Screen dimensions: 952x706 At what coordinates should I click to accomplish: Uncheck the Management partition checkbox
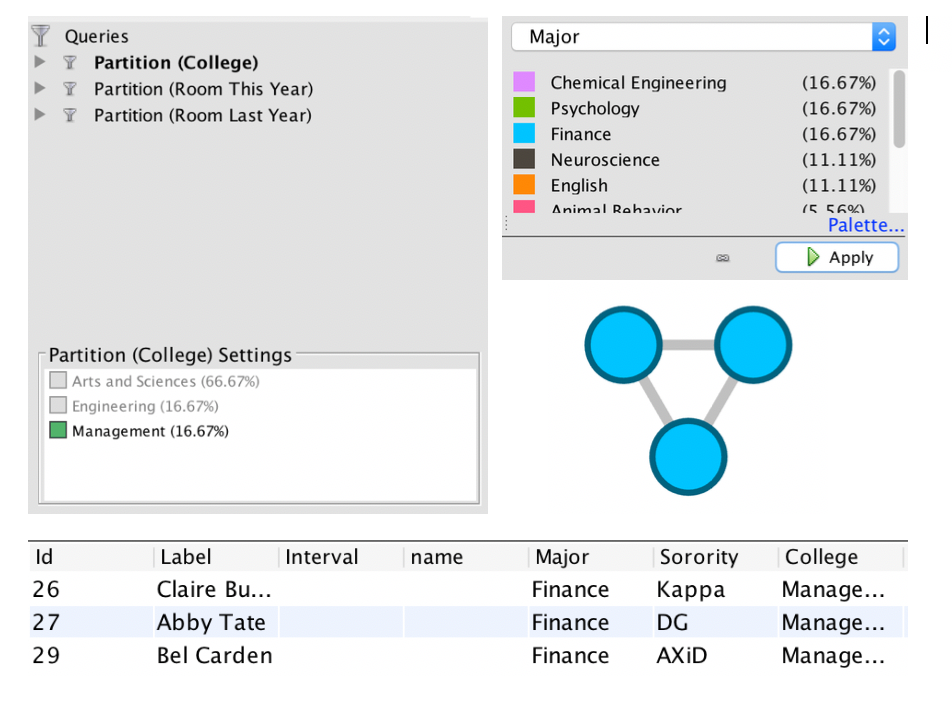click(x=58, y=431)
